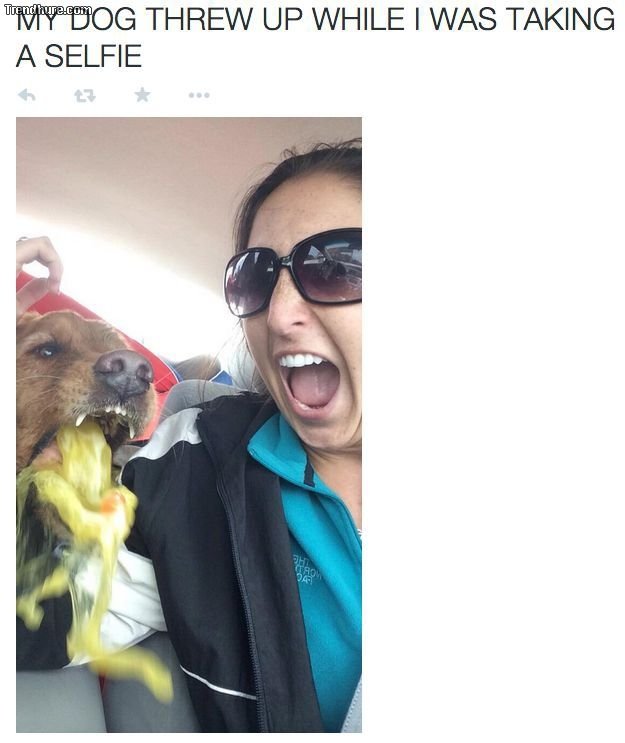Click the dog's nose in the photo

125,371
